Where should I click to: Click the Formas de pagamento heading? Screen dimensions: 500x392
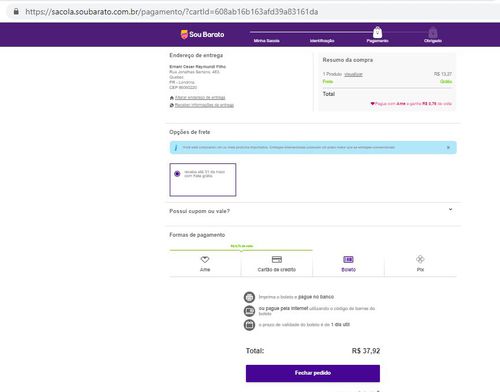coord(197,235)
